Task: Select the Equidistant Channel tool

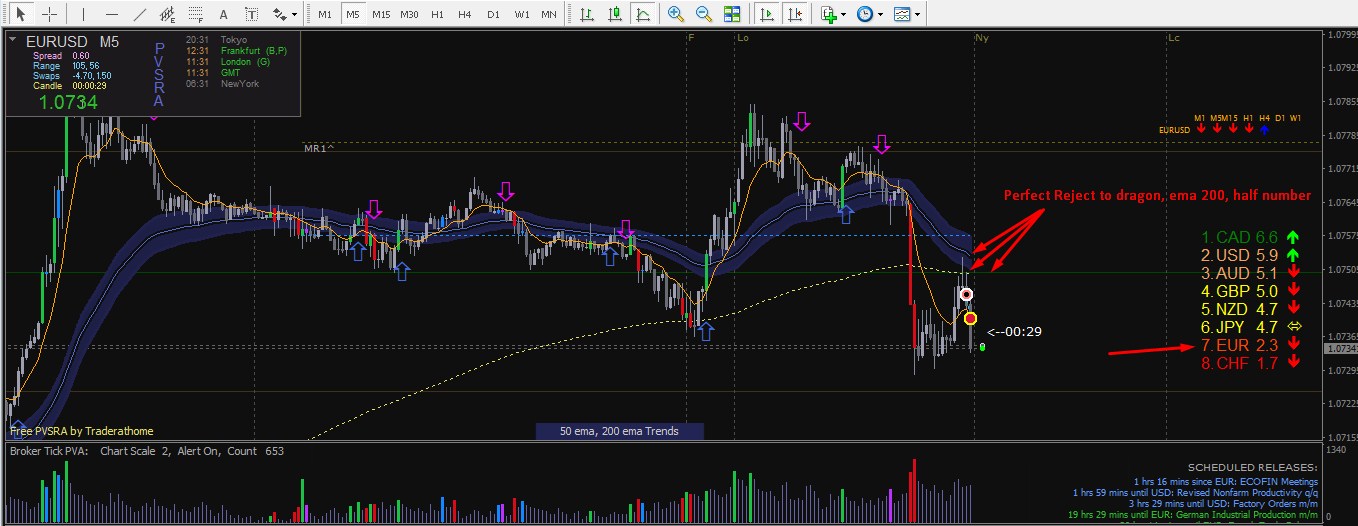Action: (x=168, y=14)
